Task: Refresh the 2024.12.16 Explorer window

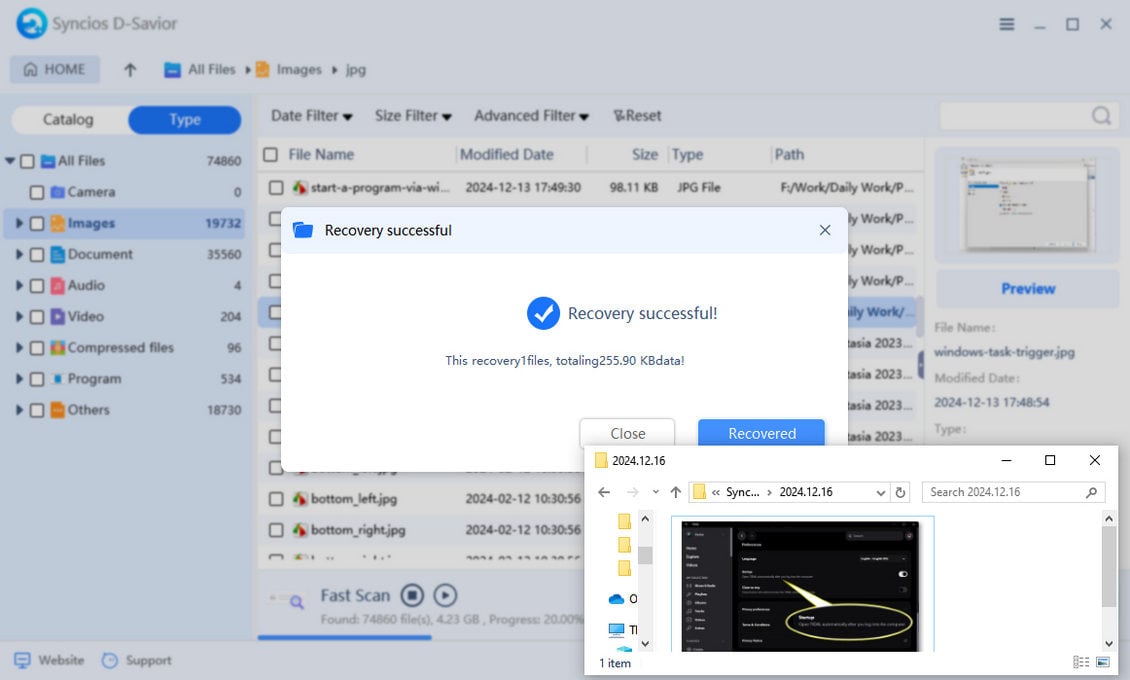Action: point(900,493)
